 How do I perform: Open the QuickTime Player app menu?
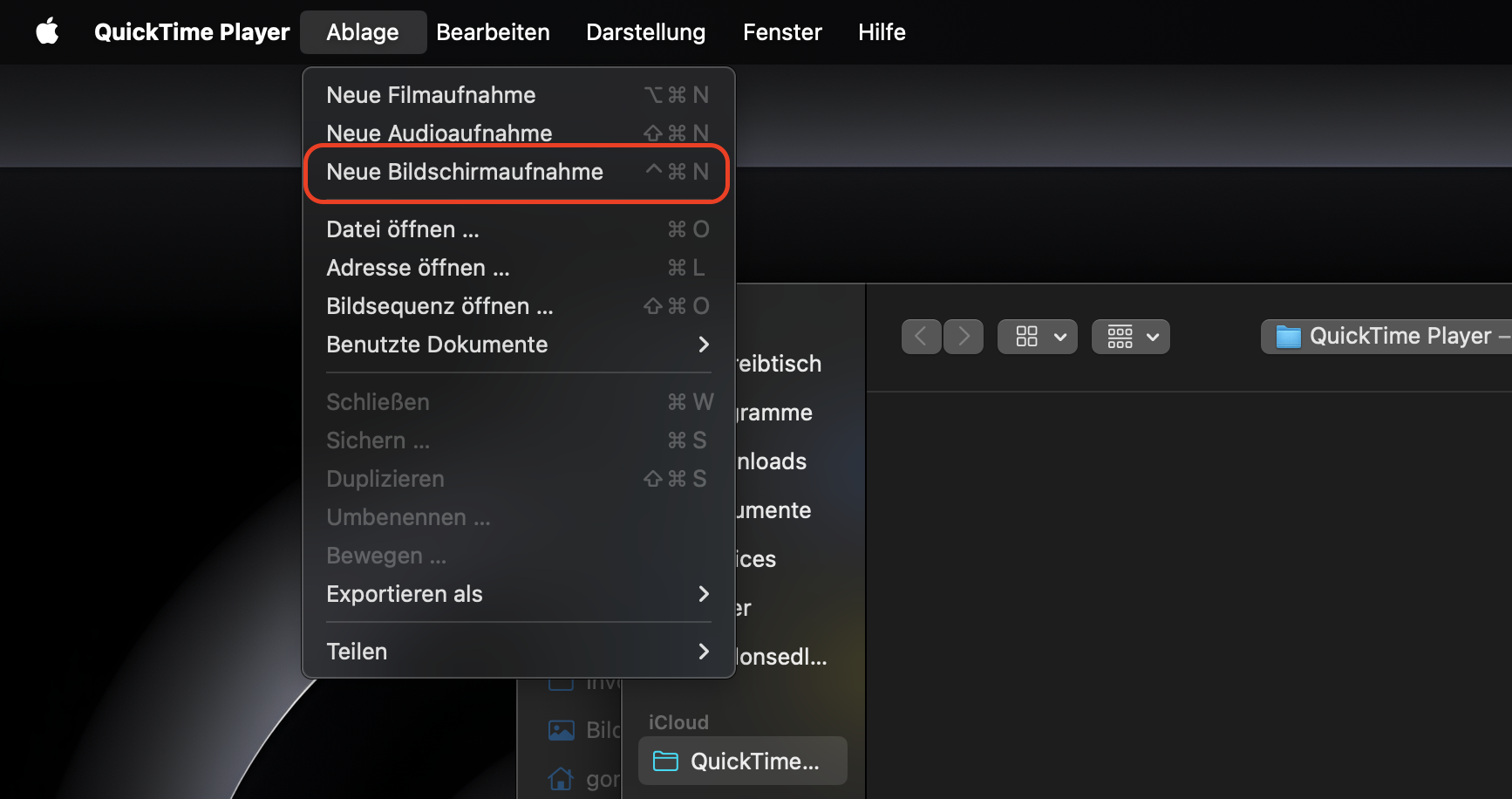192,32
